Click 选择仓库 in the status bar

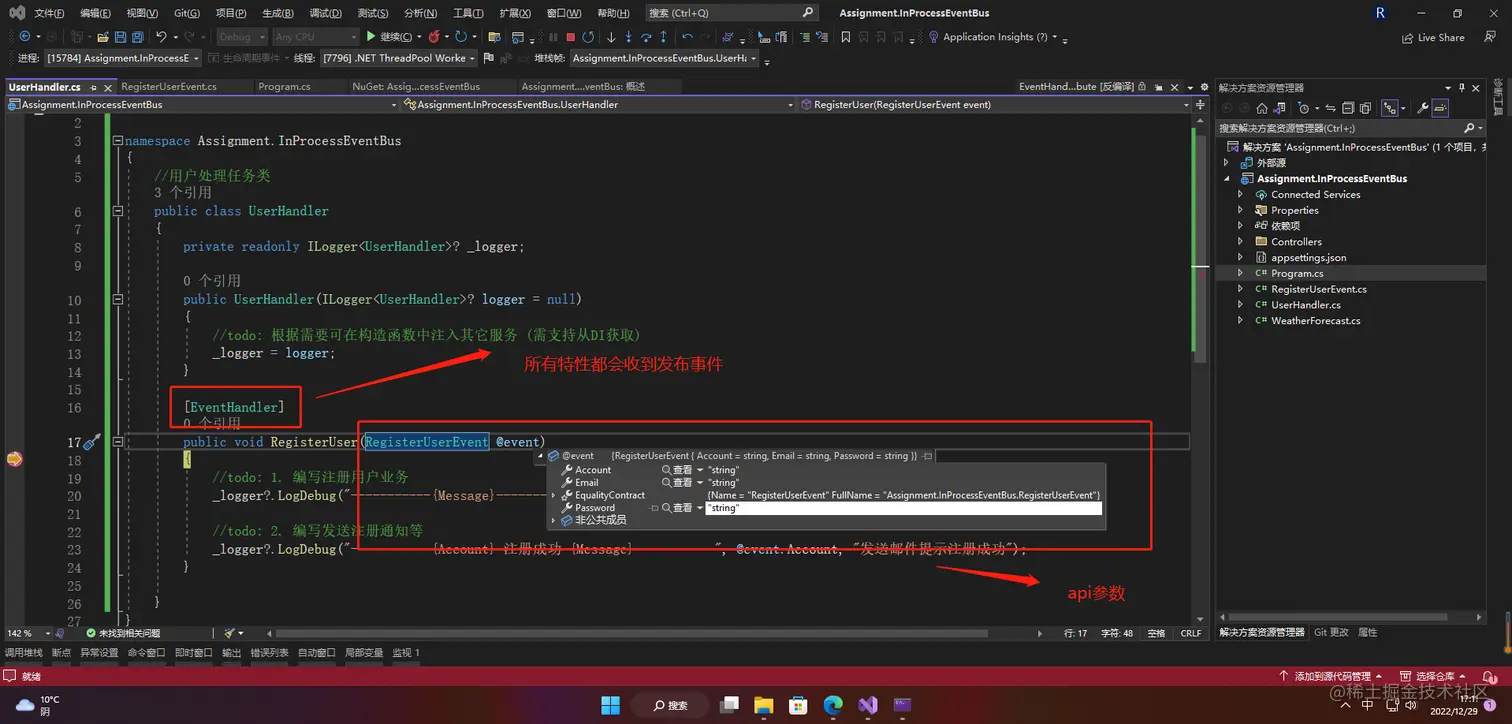[x=1435, y=677]
